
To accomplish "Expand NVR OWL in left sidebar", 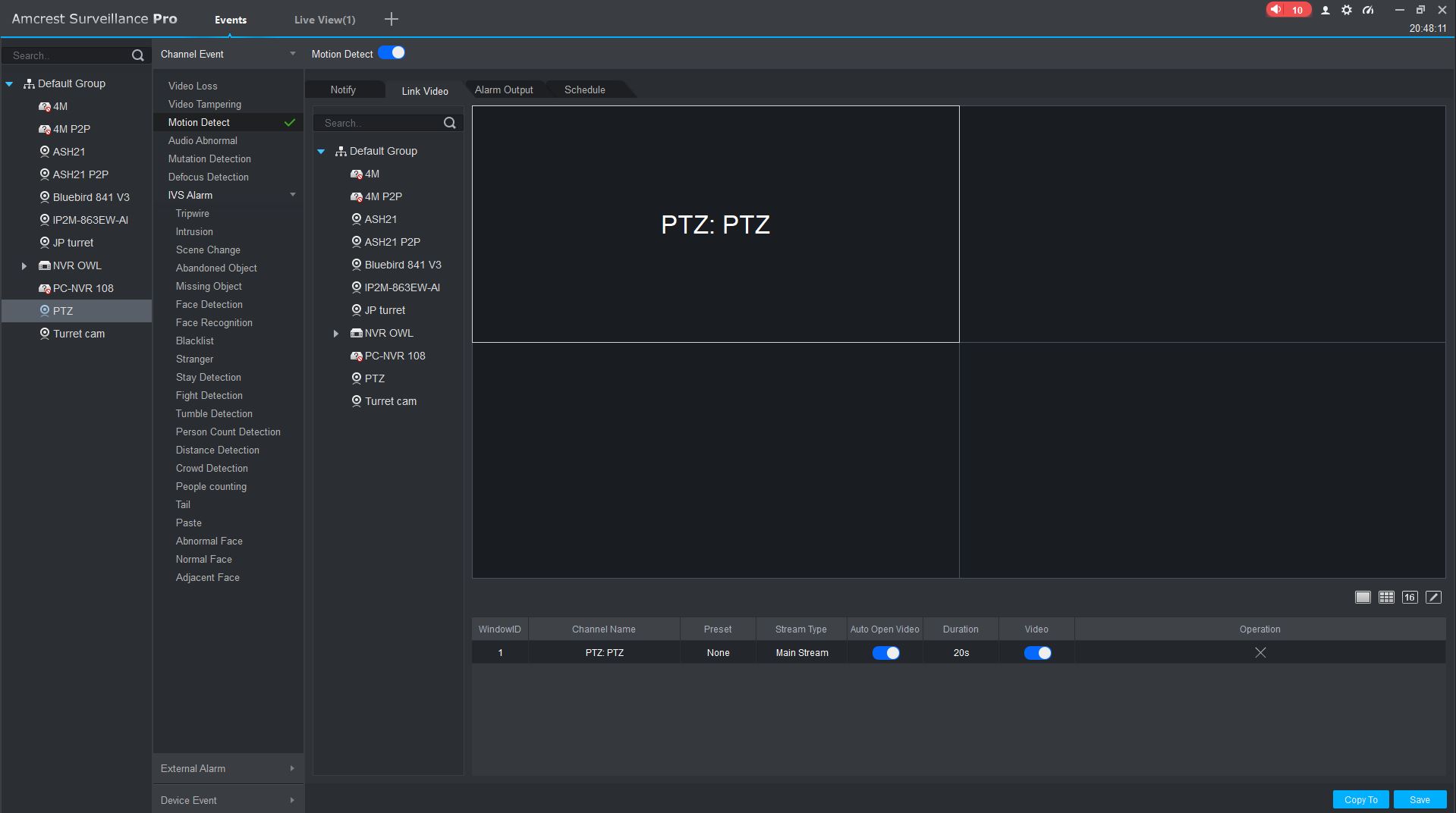I will pos(24,266).
